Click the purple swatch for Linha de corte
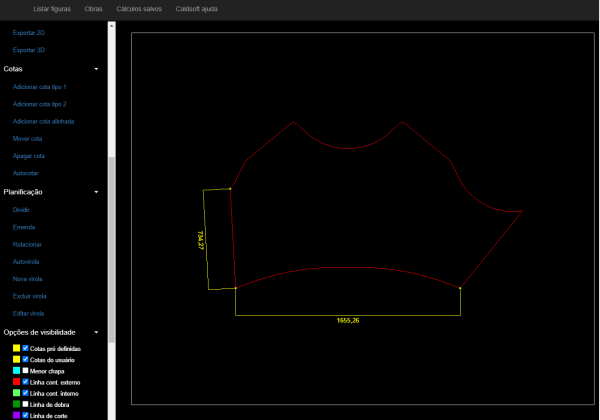This screenshot has width=600, height=420. pyautogui.click(x=16, y=414)
